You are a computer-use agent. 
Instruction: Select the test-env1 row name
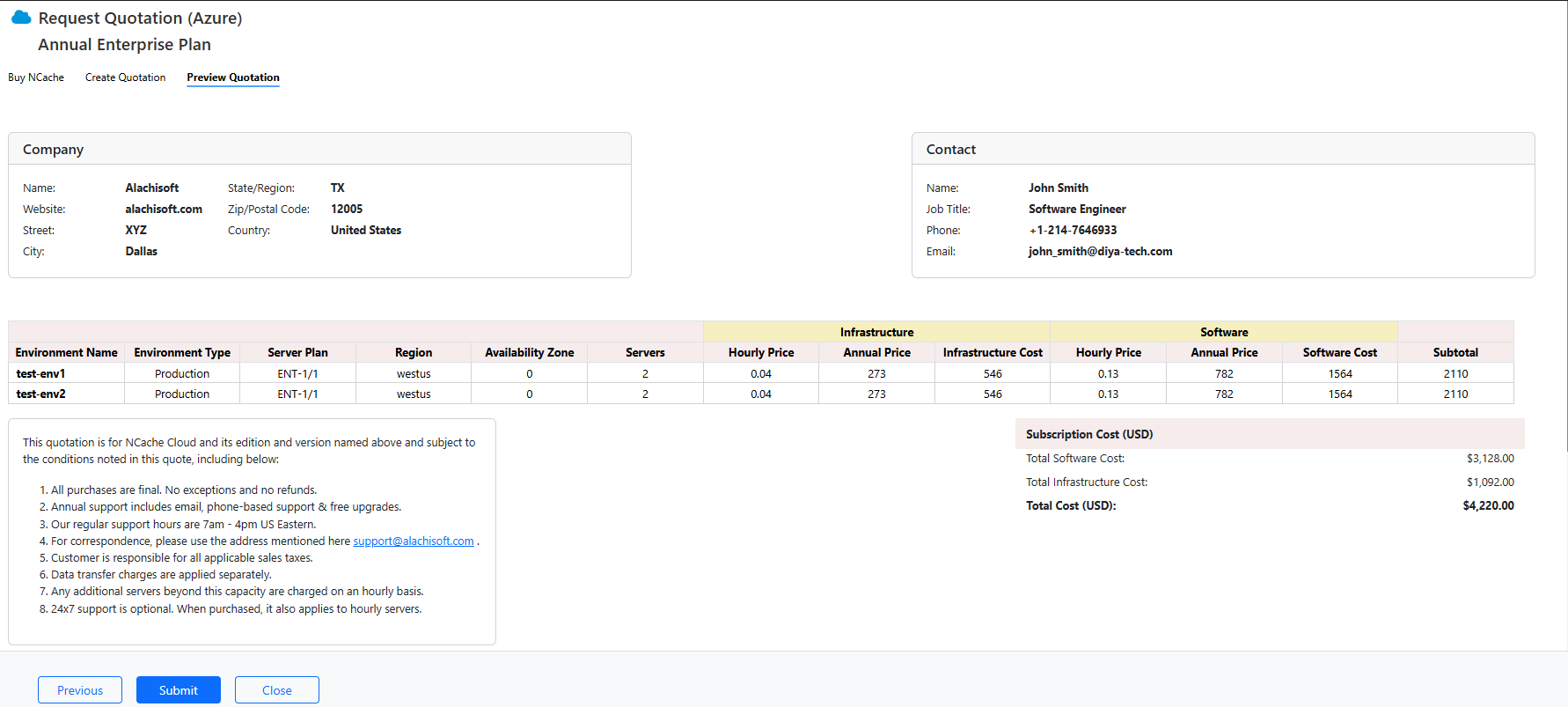pos(40,373)
